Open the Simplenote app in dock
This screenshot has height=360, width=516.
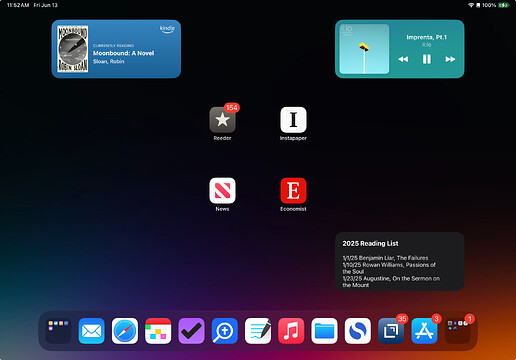point(358,331)
